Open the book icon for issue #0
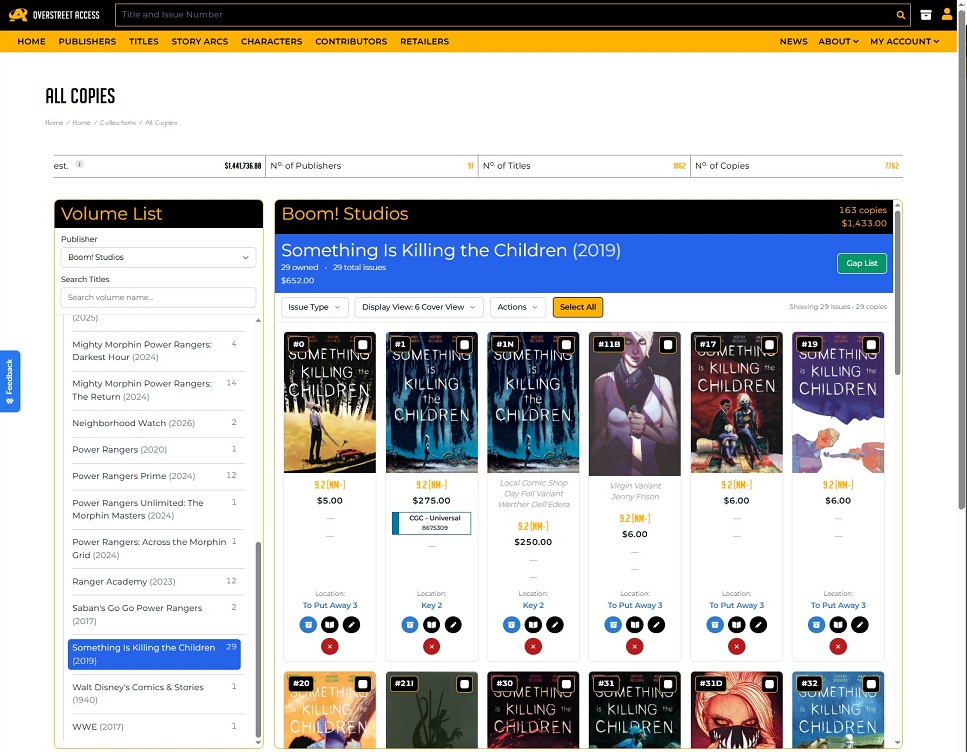This screenshot has height=752, width=967. pyautogui.click(x=330, y=625)
